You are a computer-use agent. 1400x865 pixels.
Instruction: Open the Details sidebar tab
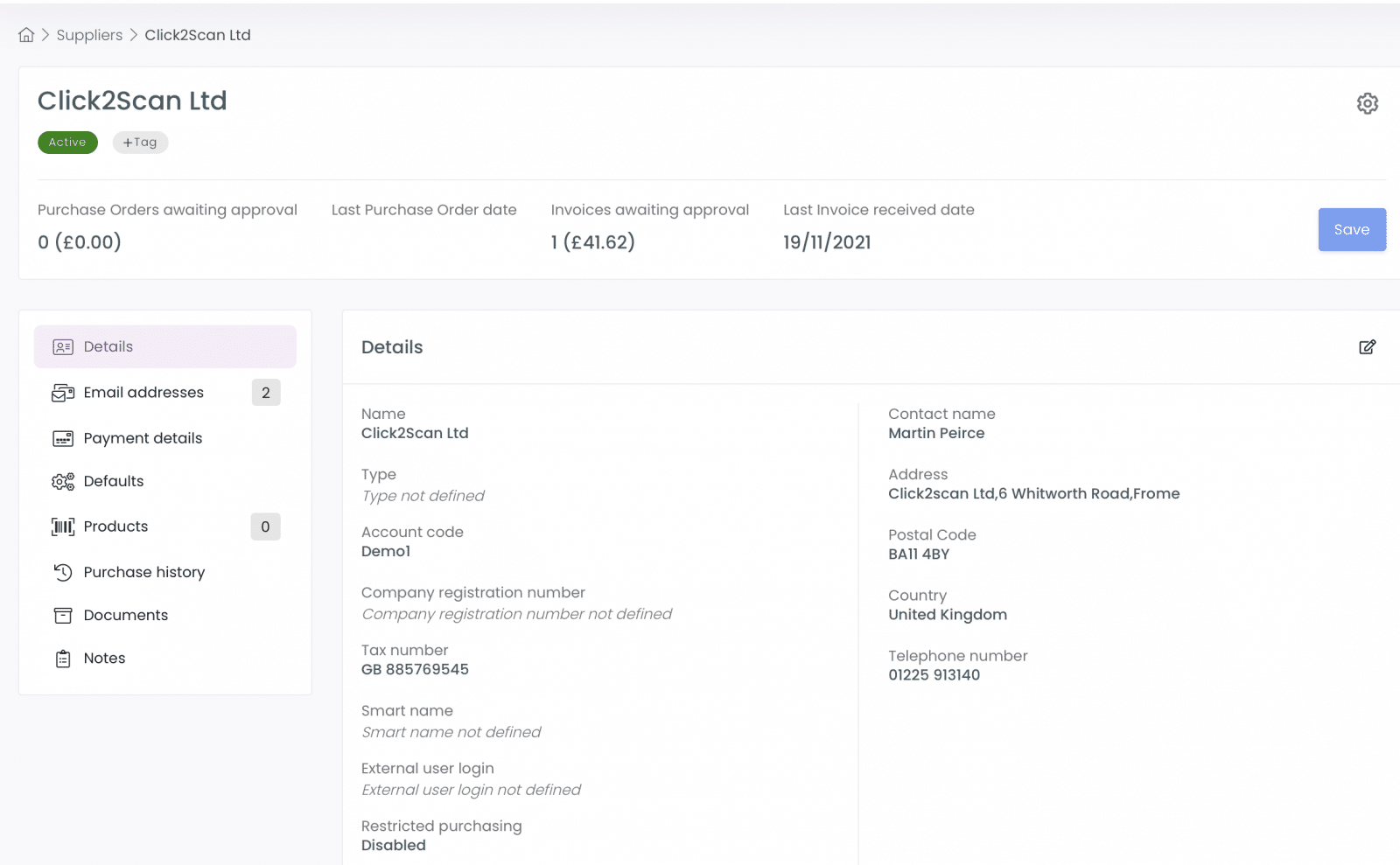(165, 347)
